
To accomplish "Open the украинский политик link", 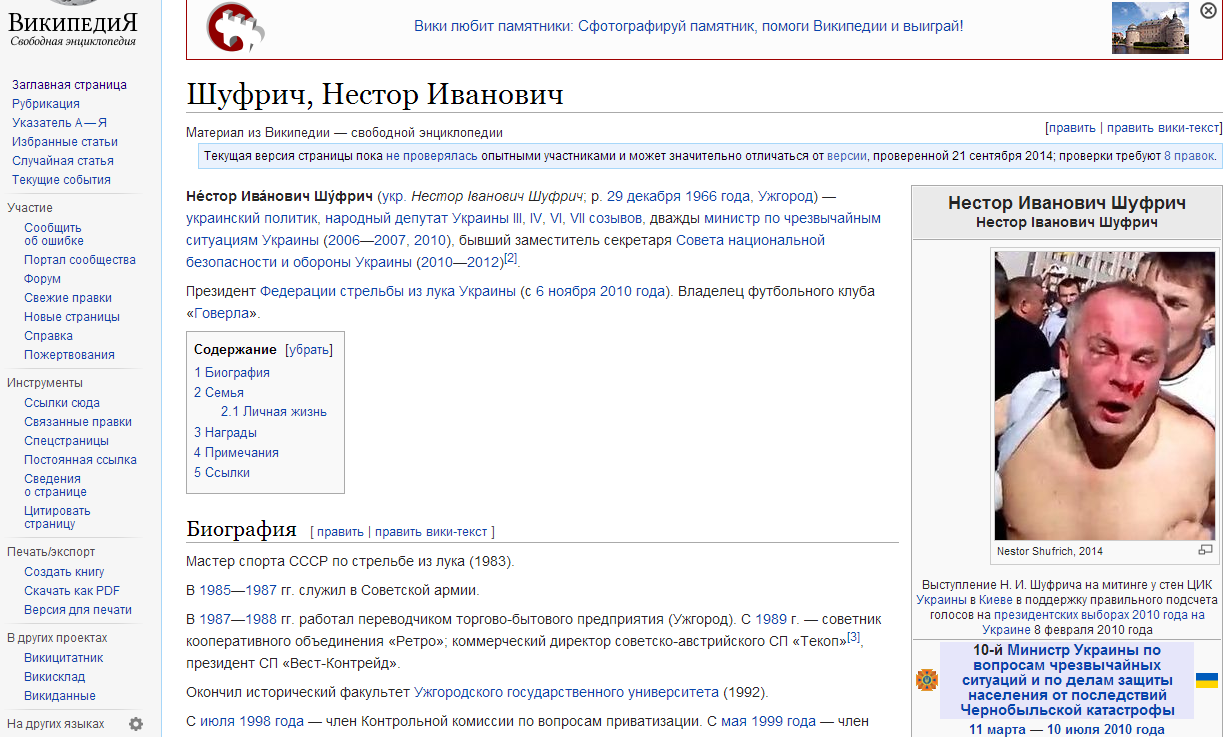I will [250, 218].
